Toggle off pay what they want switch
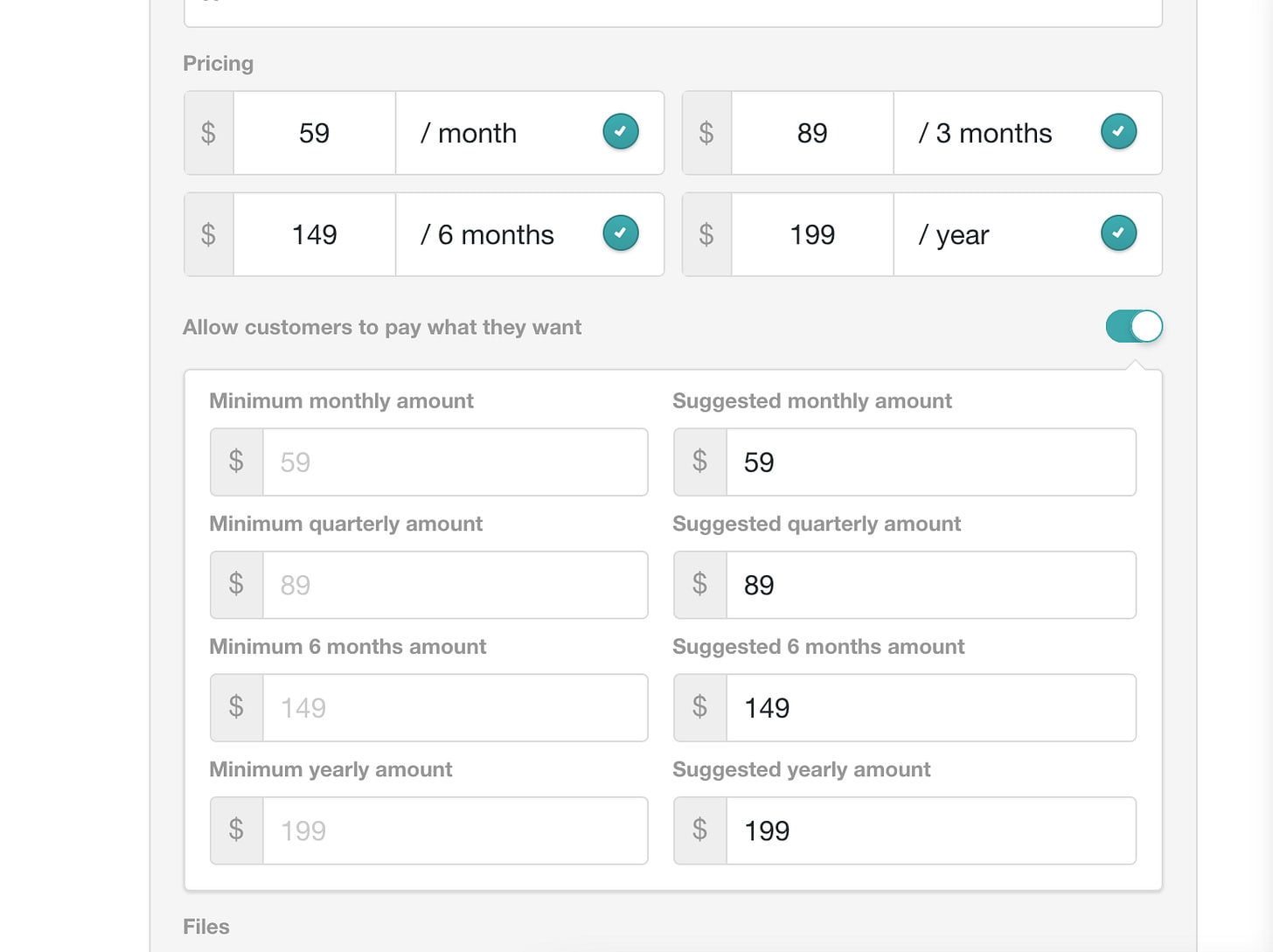The width and height of the screenshot is (1273, 952). [1134, 327]
